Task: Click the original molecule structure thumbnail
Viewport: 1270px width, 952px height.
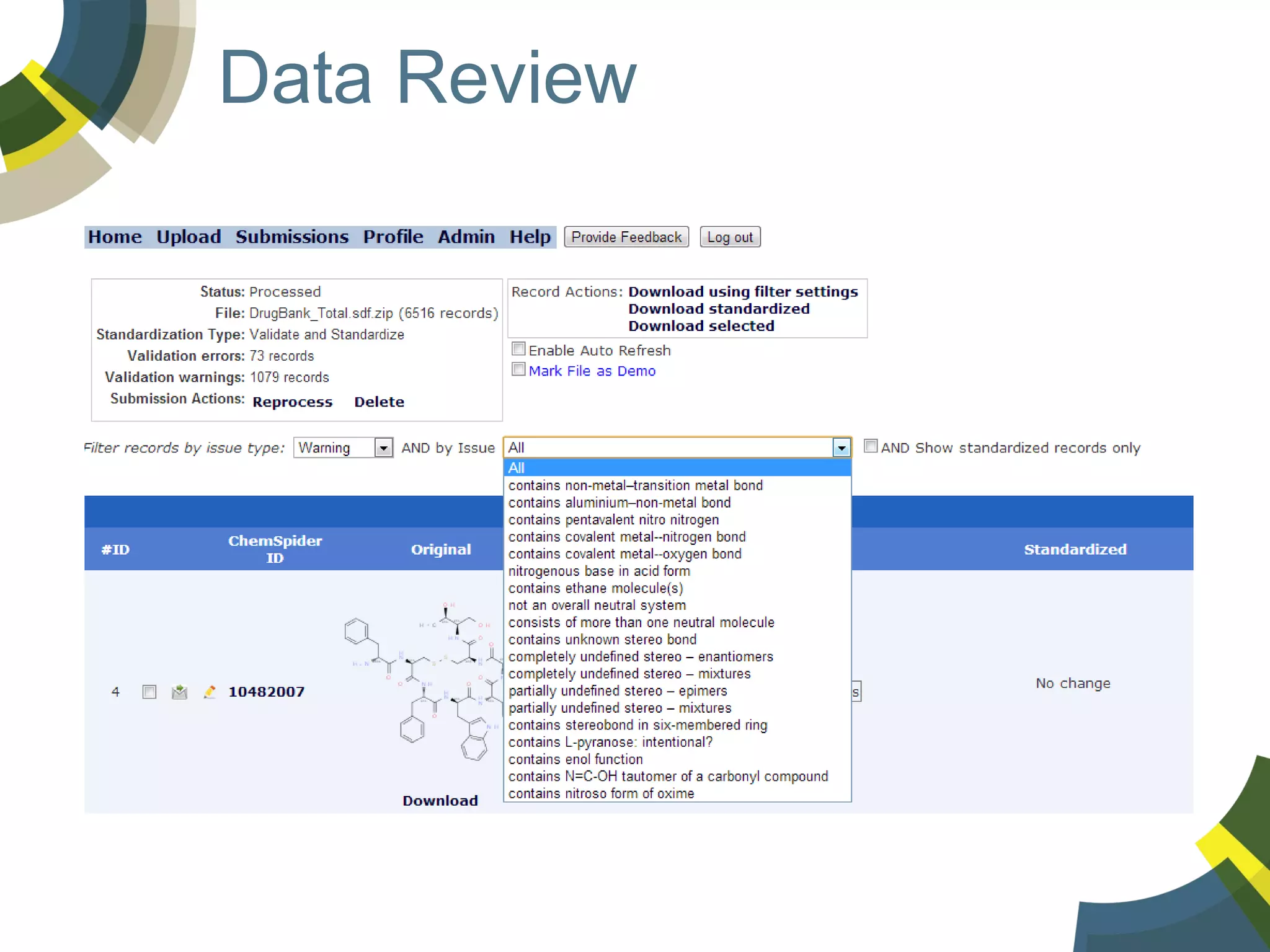Action: [x=423, y=681]
